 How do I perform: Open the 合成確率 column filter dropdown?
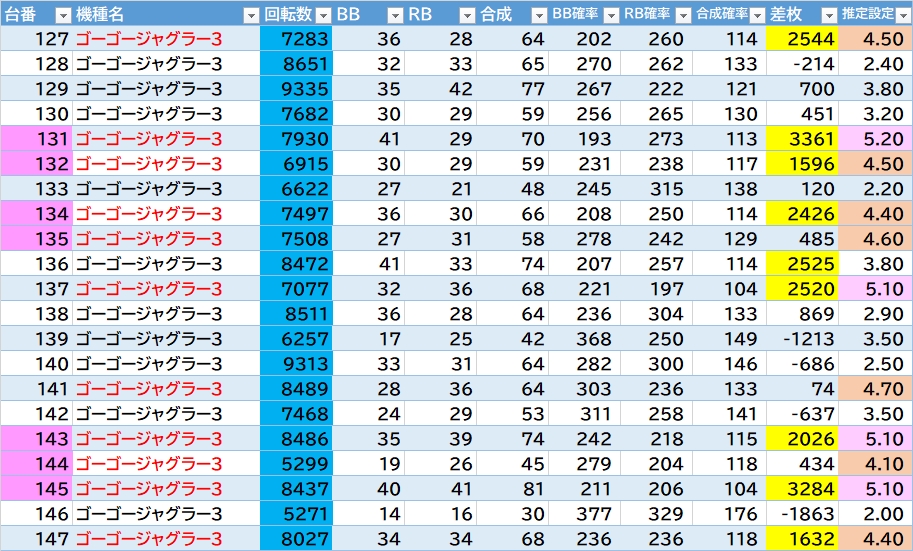click(757, 15)
